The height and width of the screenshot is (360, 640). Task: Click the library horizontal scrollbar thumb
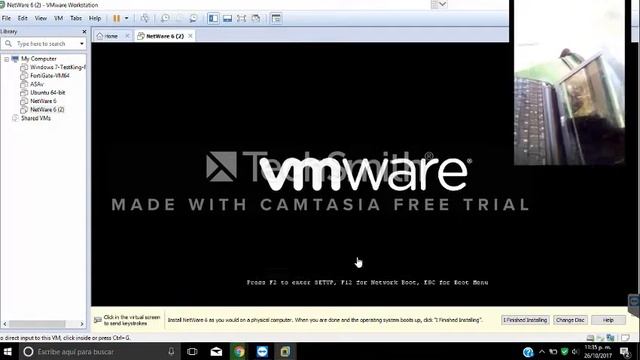37,324
